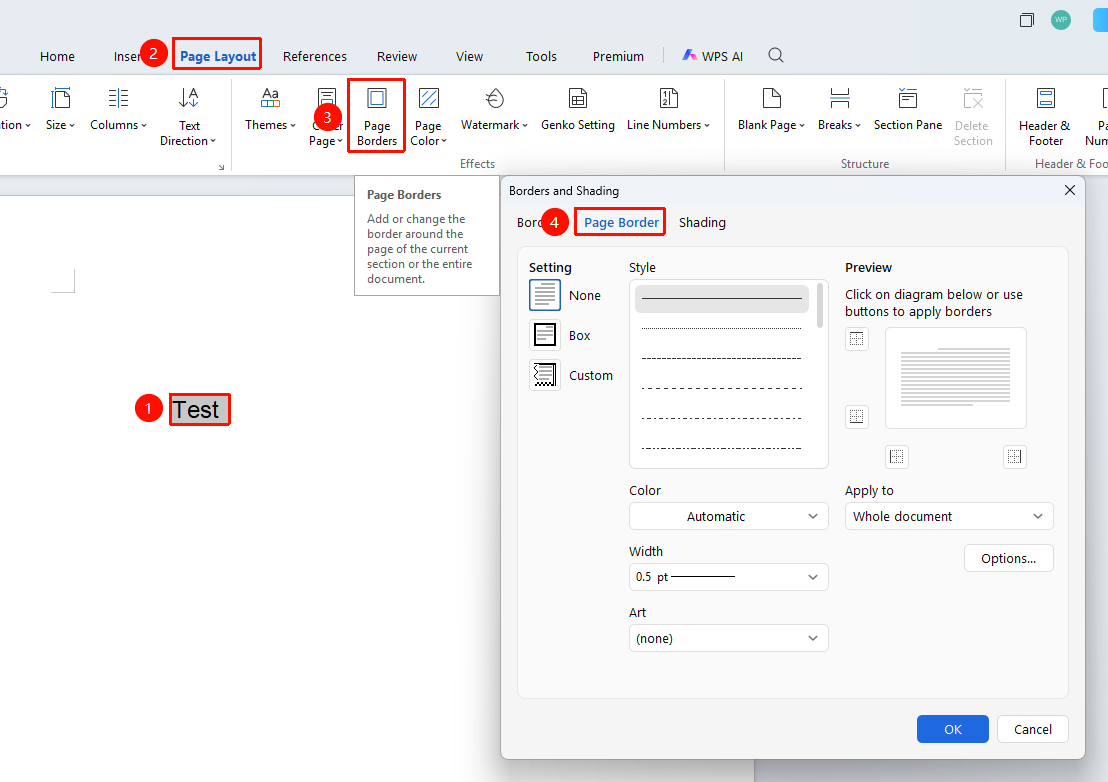
Task: Open the Review ribbon tab
Action: 396,57
